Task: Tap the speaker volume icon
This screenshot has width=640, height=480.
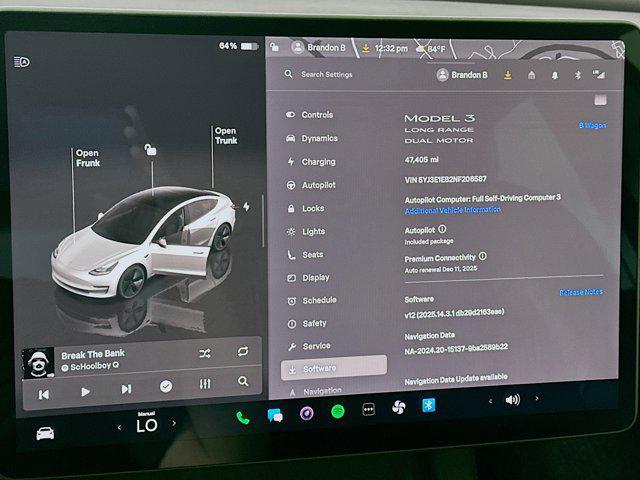Action: point(513,400)
